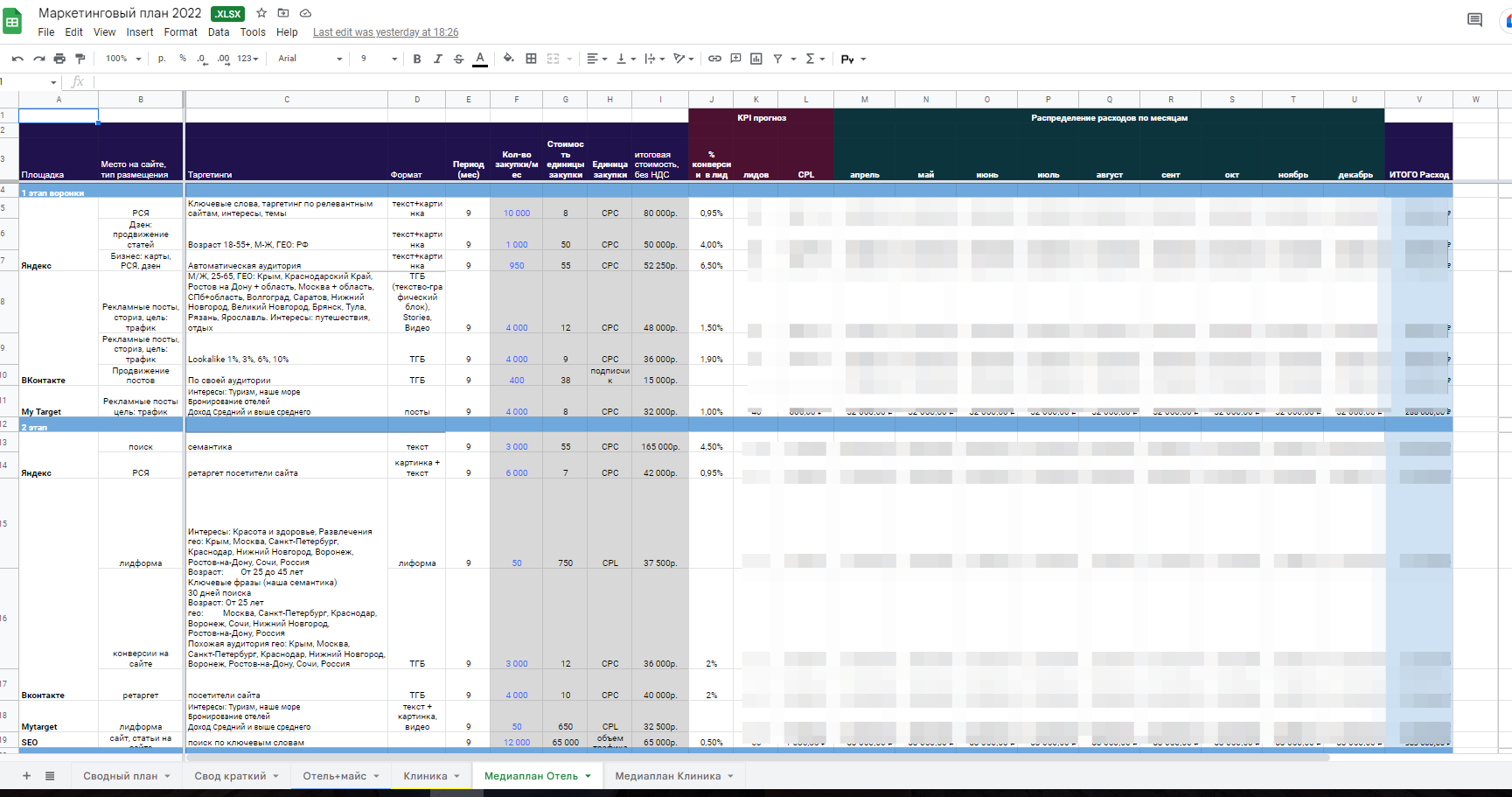Insert a link with the chain icon

tap(714, 59)
